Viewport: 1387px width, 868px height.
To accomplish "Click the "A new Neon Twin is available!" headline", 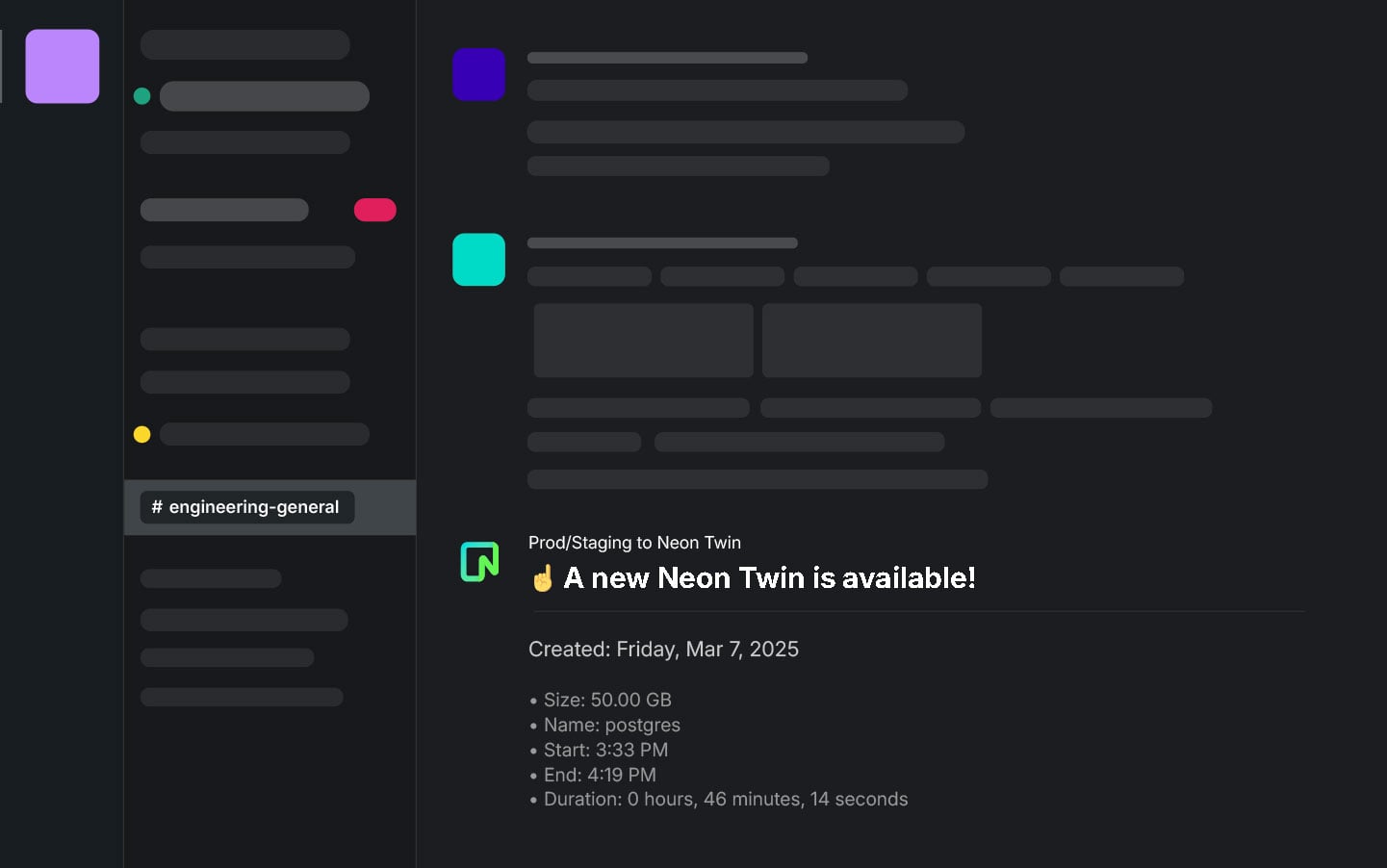I will (768, 577).
